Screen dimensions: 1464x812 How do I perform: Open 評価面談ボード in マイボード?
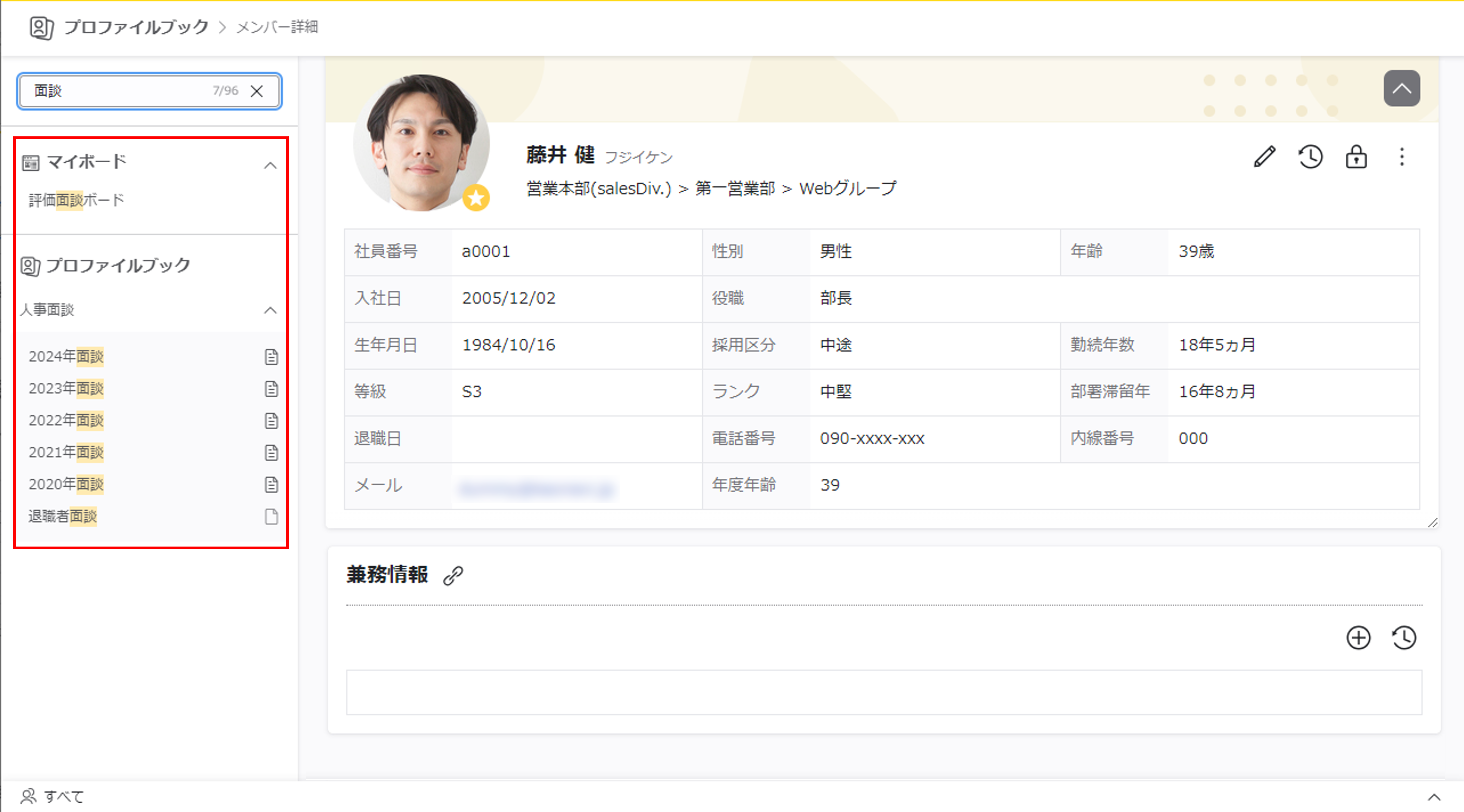76,200
